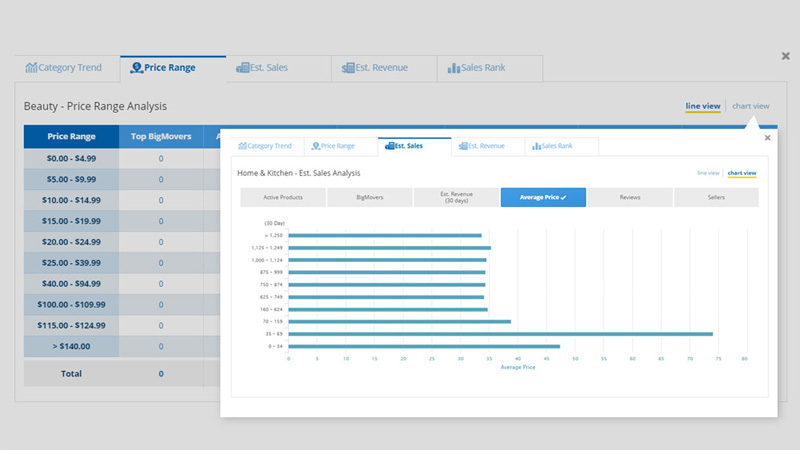Click the popup Est. Revenue icon
Screen dimensions: 800x450
(x=463, y=146)
